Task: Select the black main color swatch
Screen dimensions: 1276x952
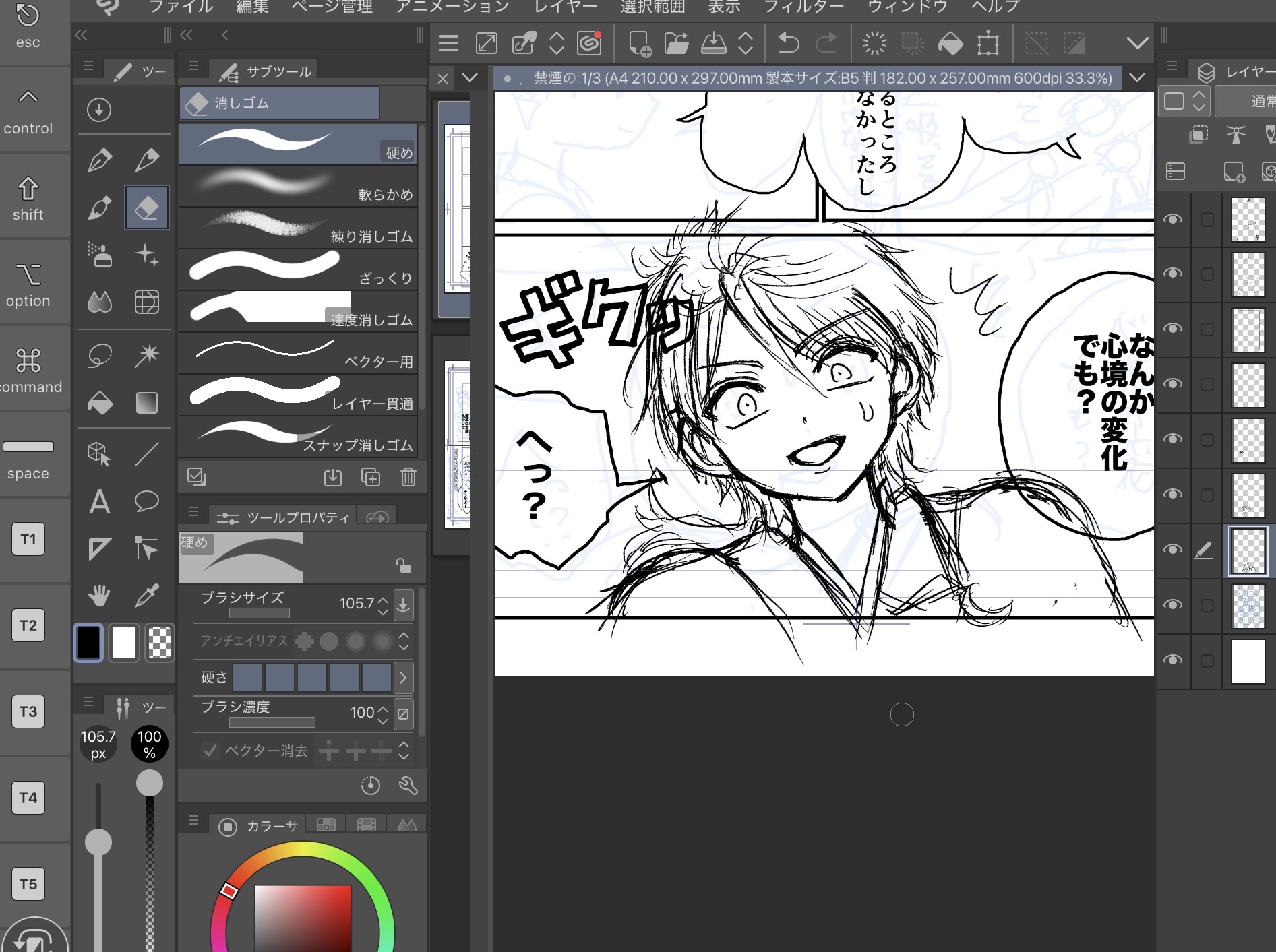Action: tap(88, 642)
